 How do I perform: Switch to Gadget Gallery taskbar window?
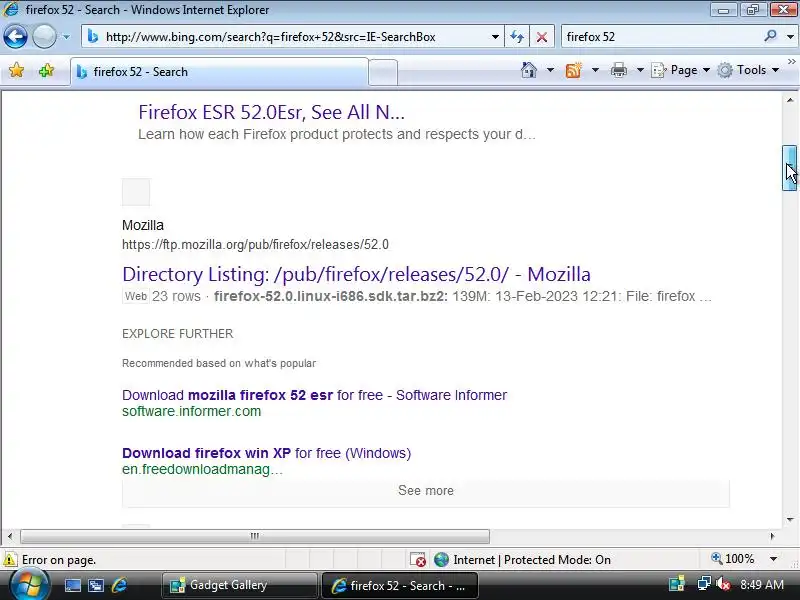[x=240, y=585]
